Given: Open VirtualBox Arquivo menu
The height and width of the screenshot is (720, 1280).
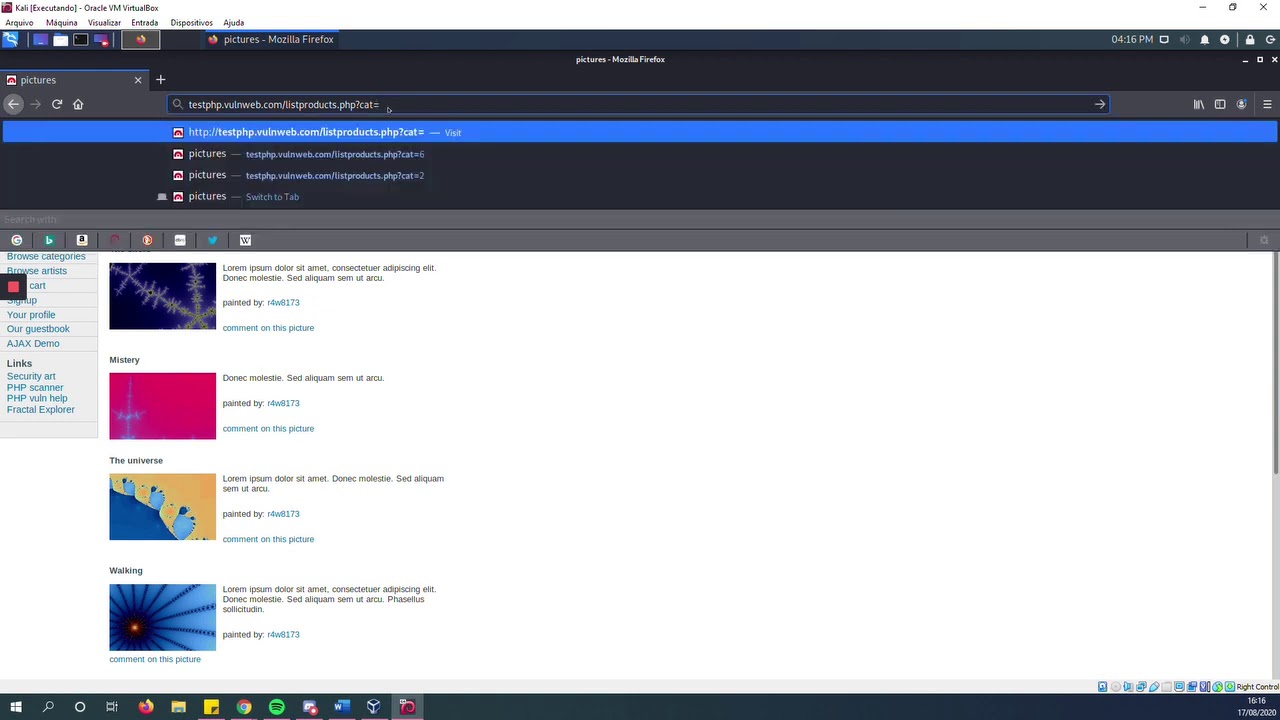Looking at the screenshot, I should tap(19, 22).
